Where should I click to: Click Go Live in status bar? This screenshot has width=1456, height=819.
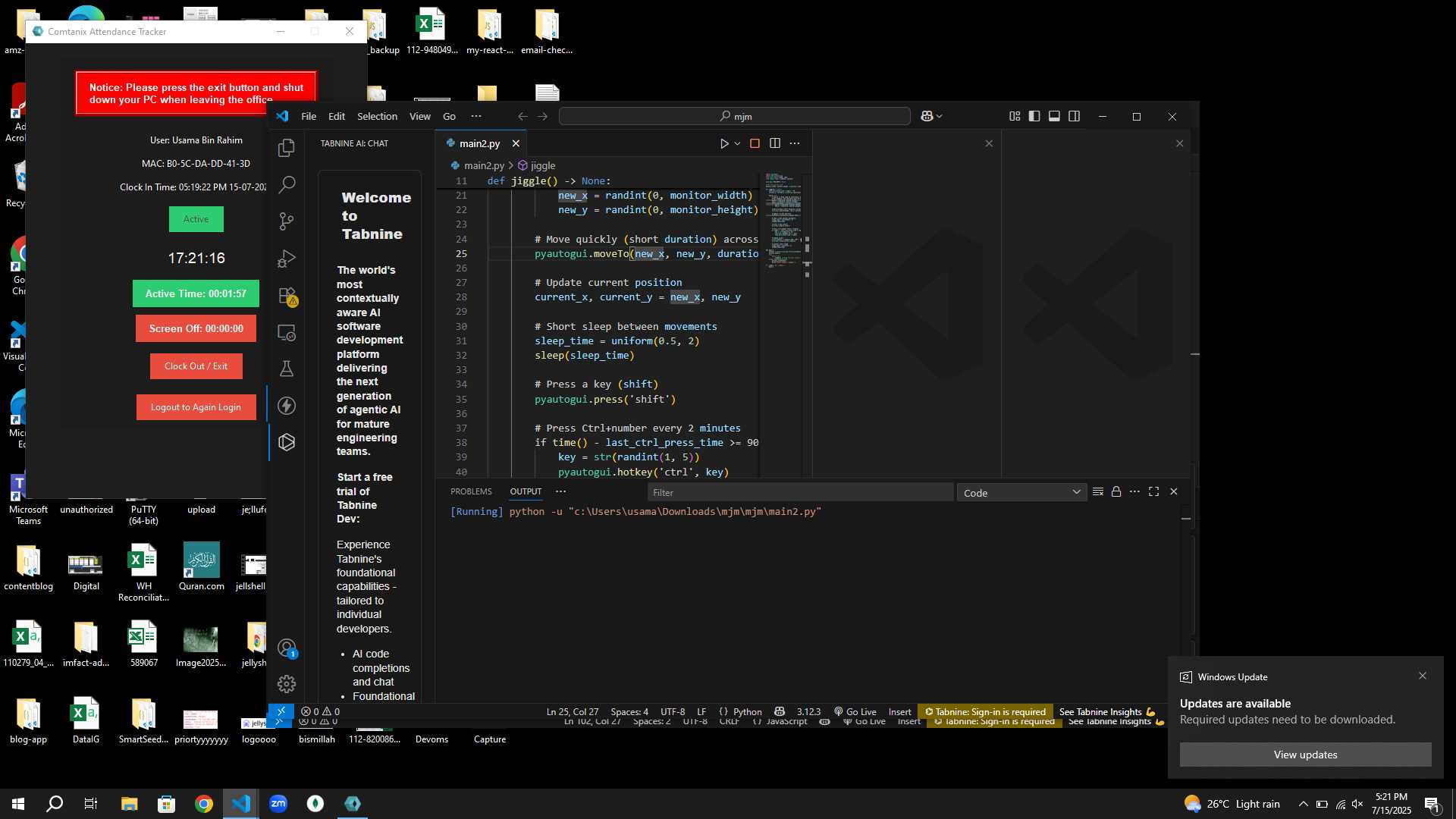tap(855, 711)
